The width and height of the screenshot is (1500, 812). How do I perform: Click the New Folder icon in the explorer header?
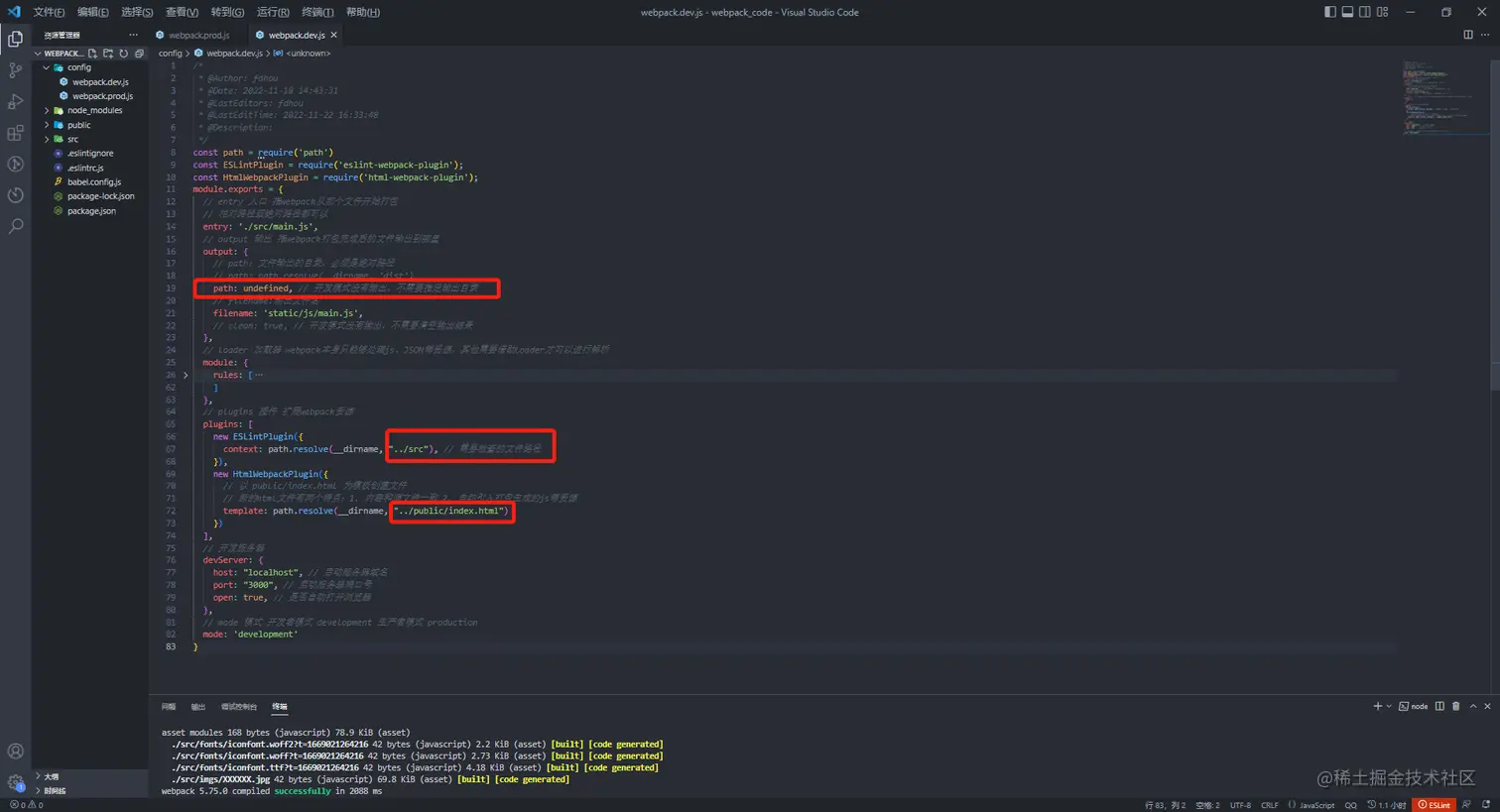point(108,54)
